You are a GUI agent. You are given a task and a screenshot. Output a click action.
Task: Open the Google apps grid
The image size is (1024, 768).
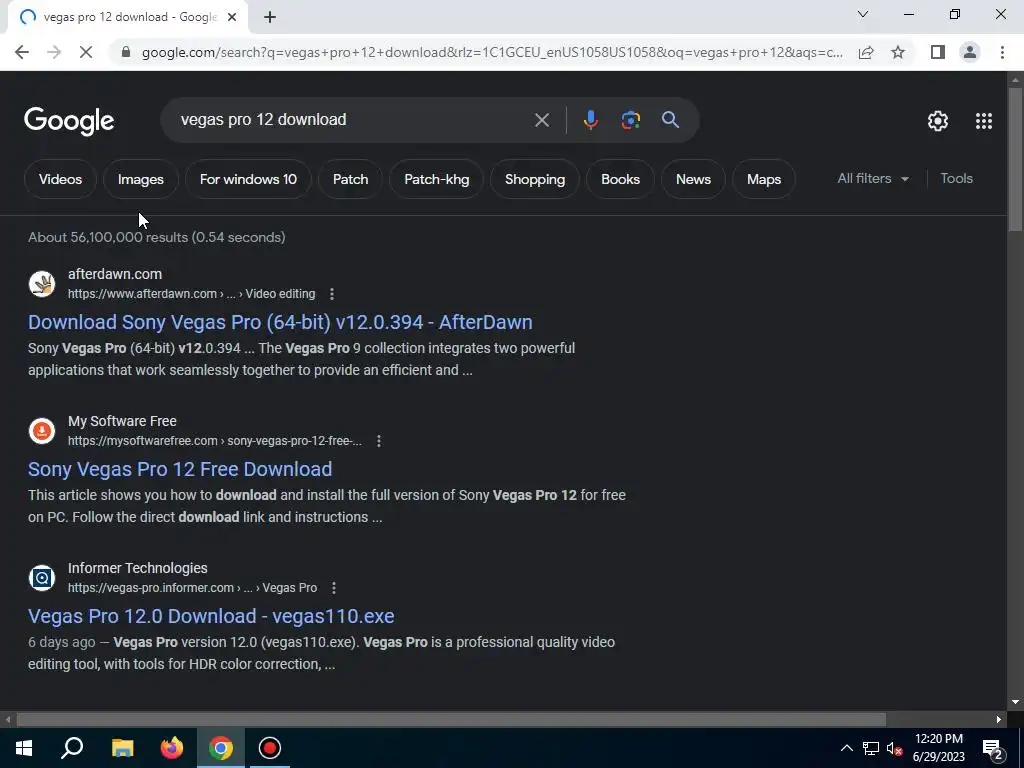[984, 121]
